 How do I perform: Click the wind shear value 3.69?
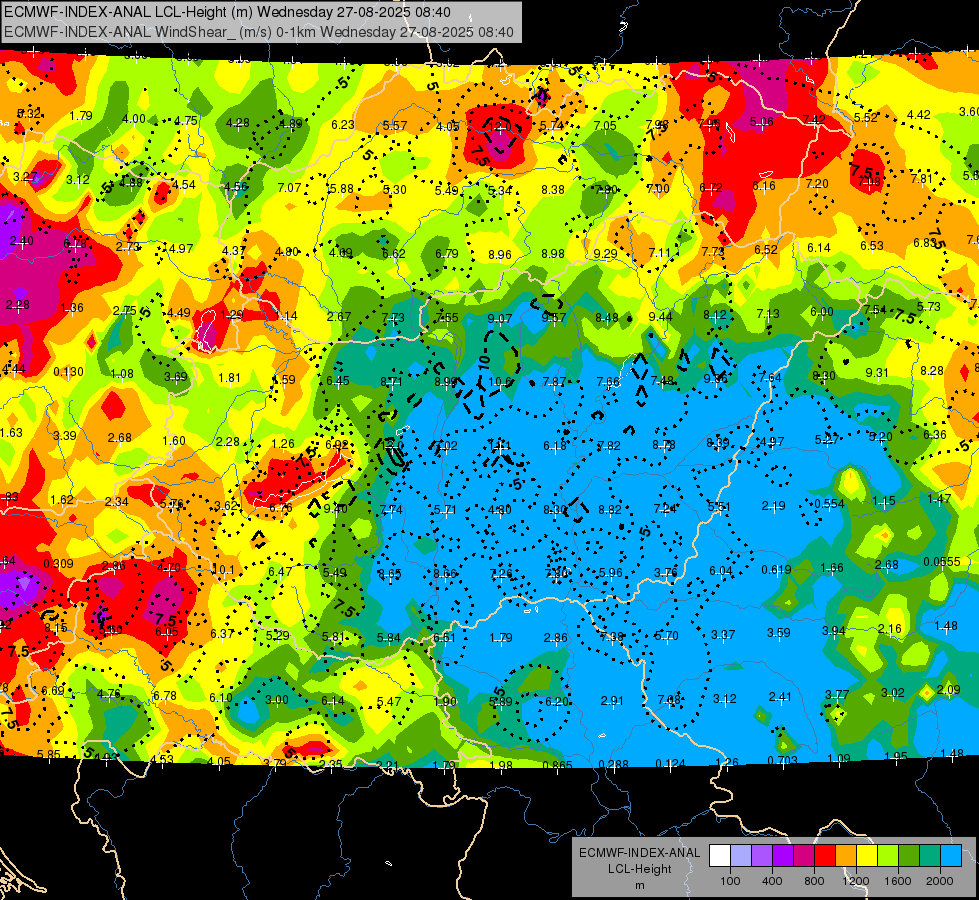pyautogui.click(x=175, y=377)
